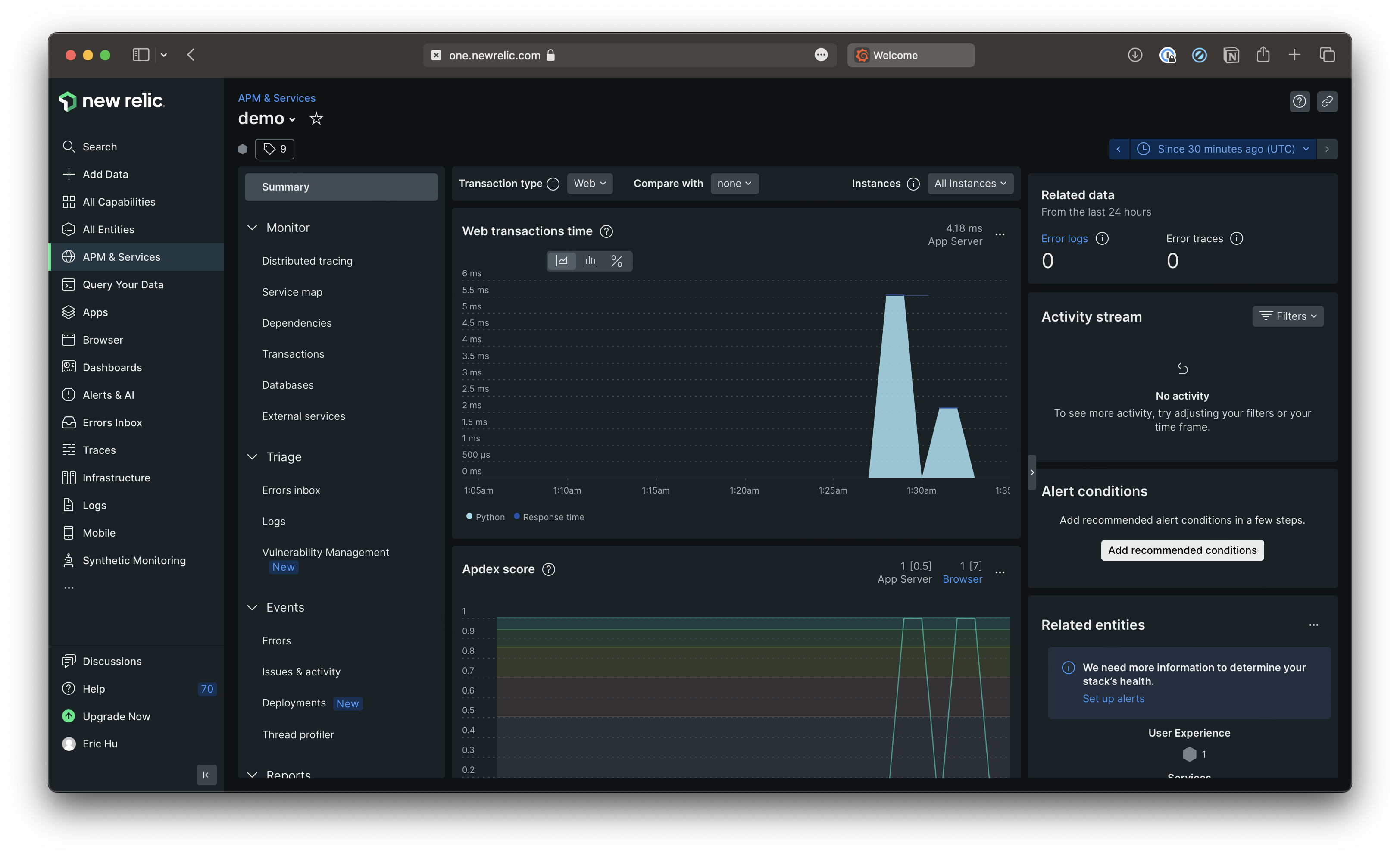Click the favorite star next to demo

tap(316, 119)
